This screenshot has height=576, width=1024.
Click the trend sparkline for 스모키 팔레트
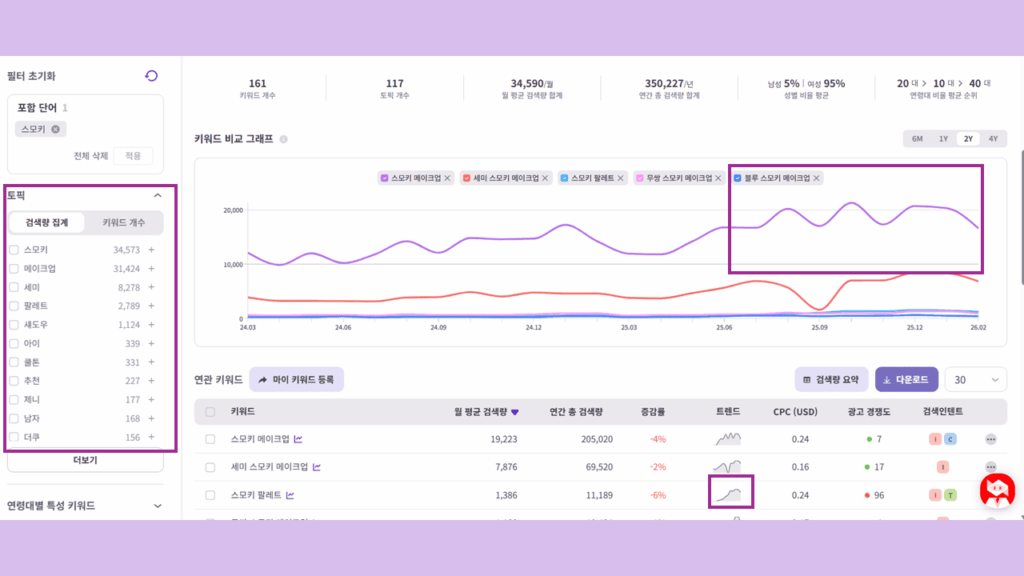[730, 493]
